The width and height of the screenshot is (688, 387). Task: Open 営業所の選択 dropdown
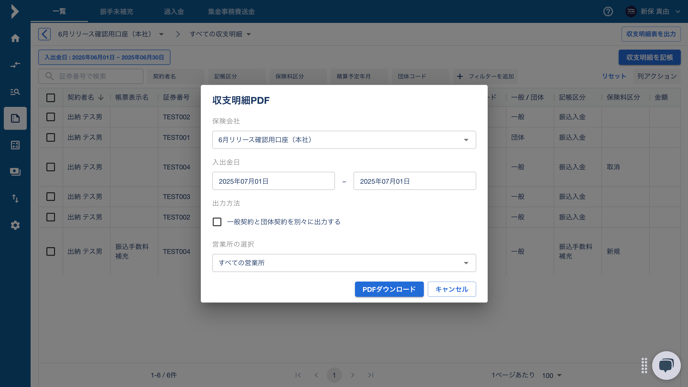(344, 263)
